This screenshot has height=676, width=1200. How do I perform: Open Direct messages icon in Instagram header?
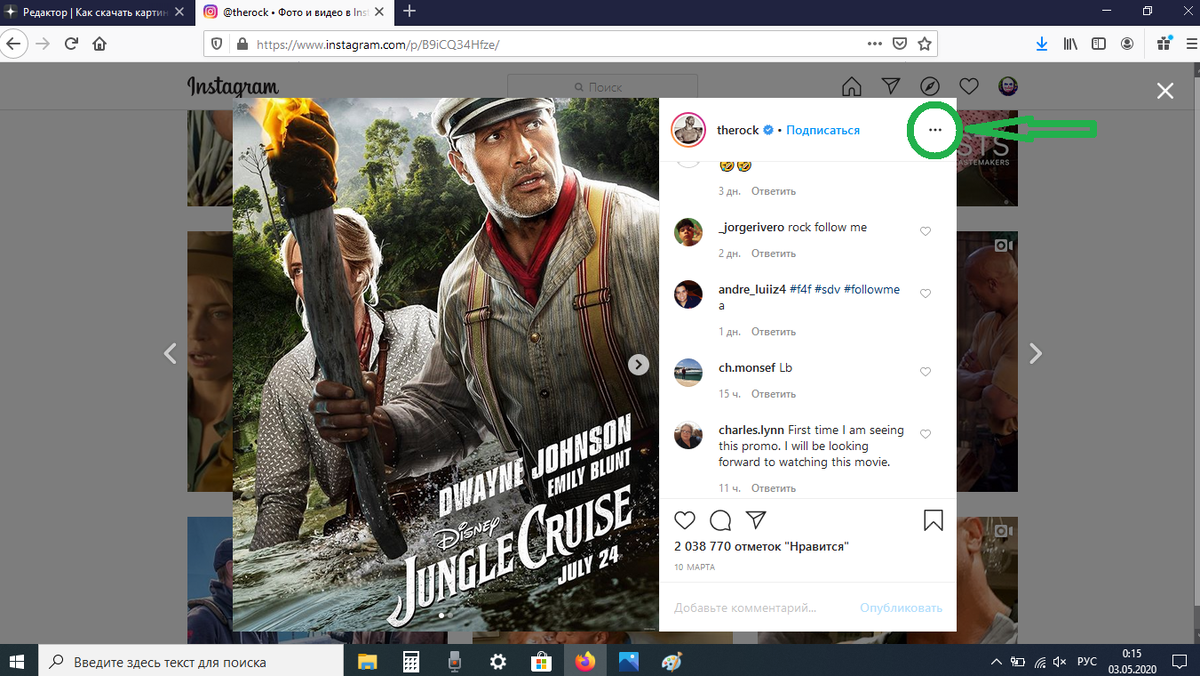pyautogui.click(x=890, y=87)
